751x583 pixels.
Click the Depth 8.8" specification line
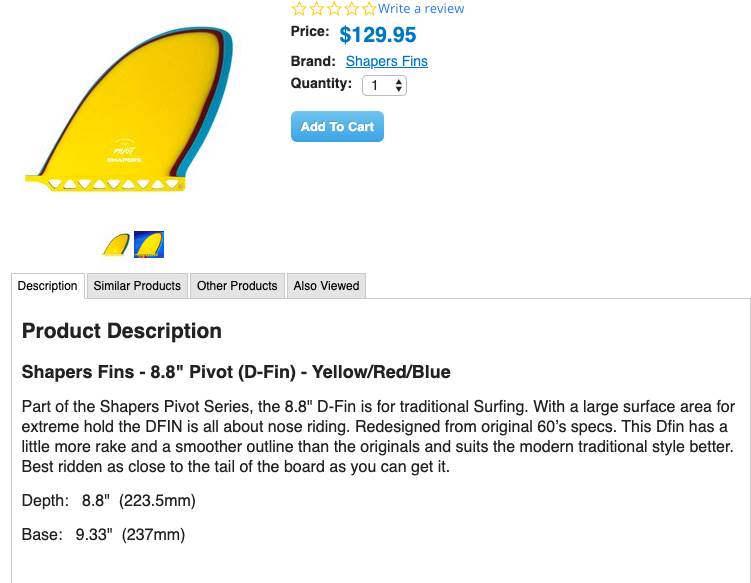(x=109, y=500)
